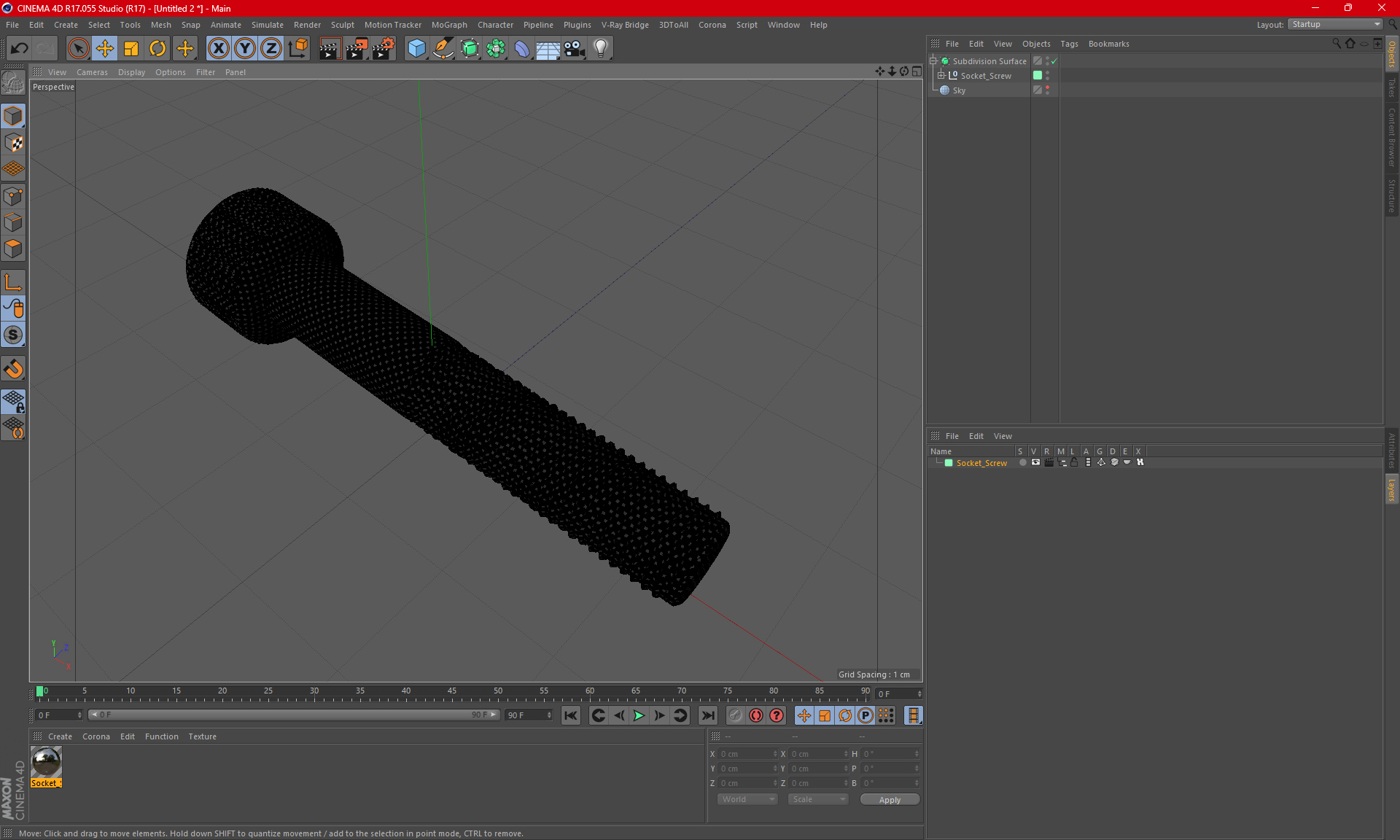Expand the Socket_Screw object tree

(941, 75)
